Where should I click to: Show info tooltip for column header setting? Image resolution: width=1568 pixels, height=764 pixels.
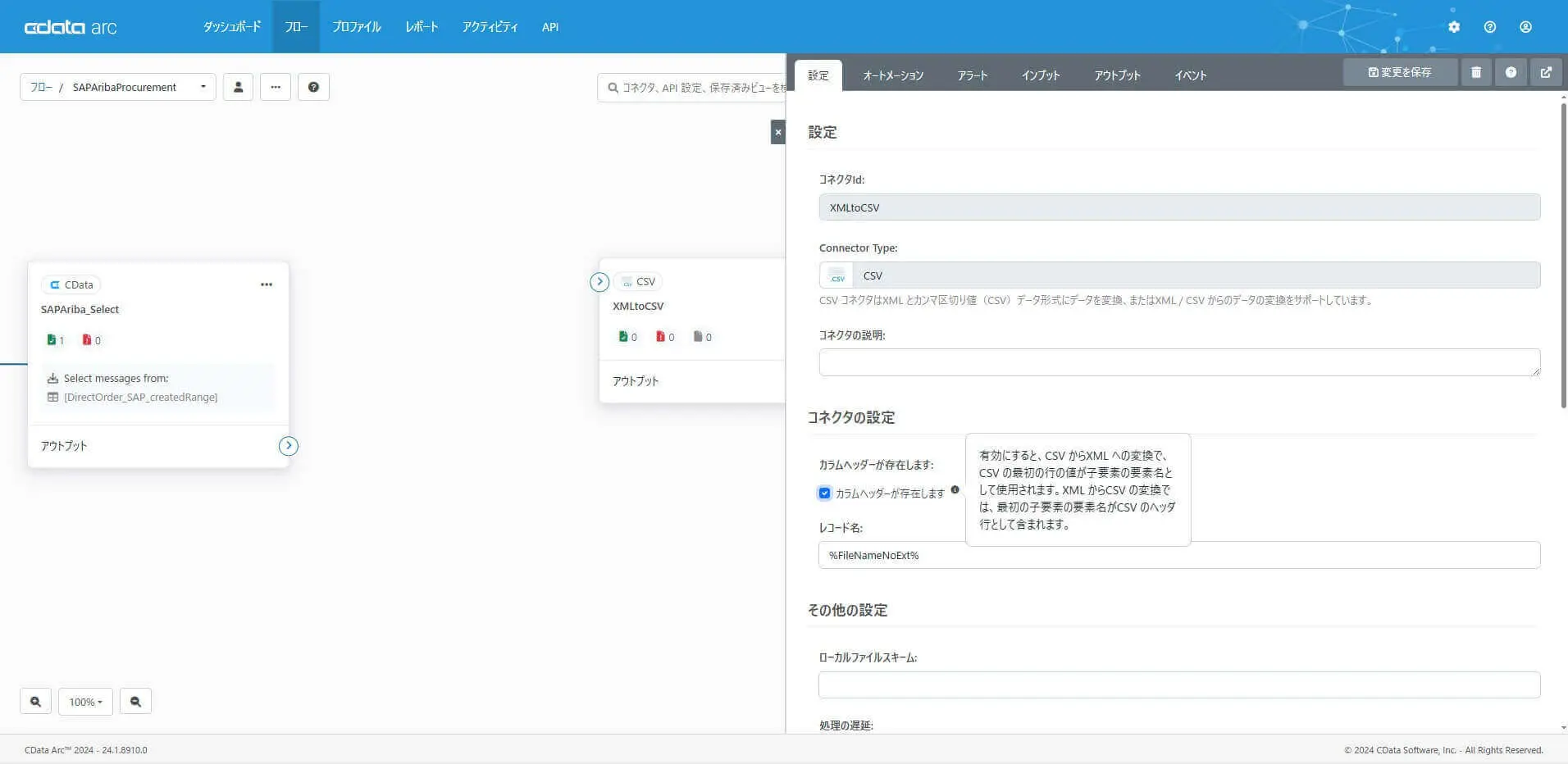pos(955,490)
